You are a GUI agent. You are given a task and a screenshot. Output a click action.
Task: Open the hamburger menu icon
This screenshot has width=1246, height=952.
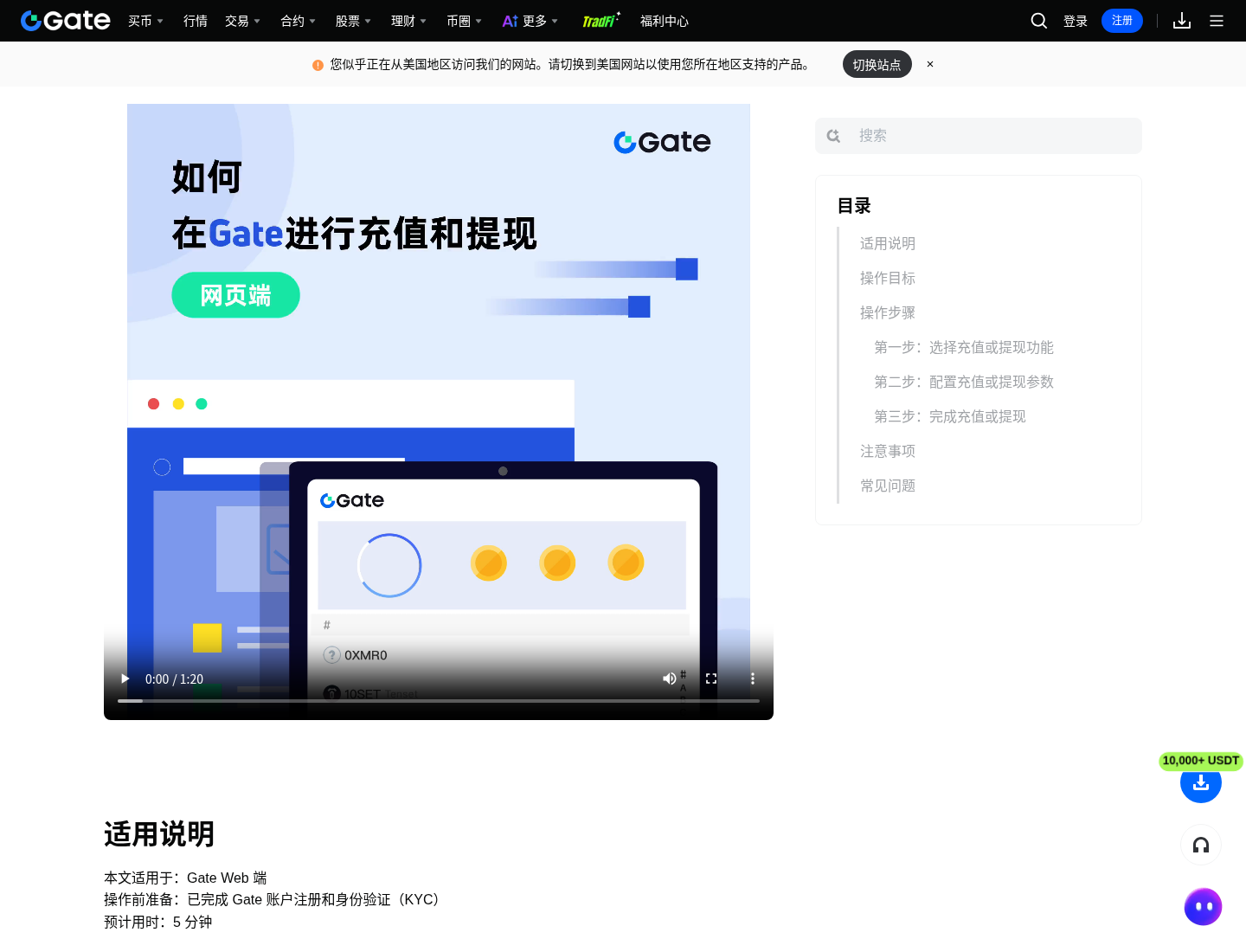click(x=1217, y=21)
